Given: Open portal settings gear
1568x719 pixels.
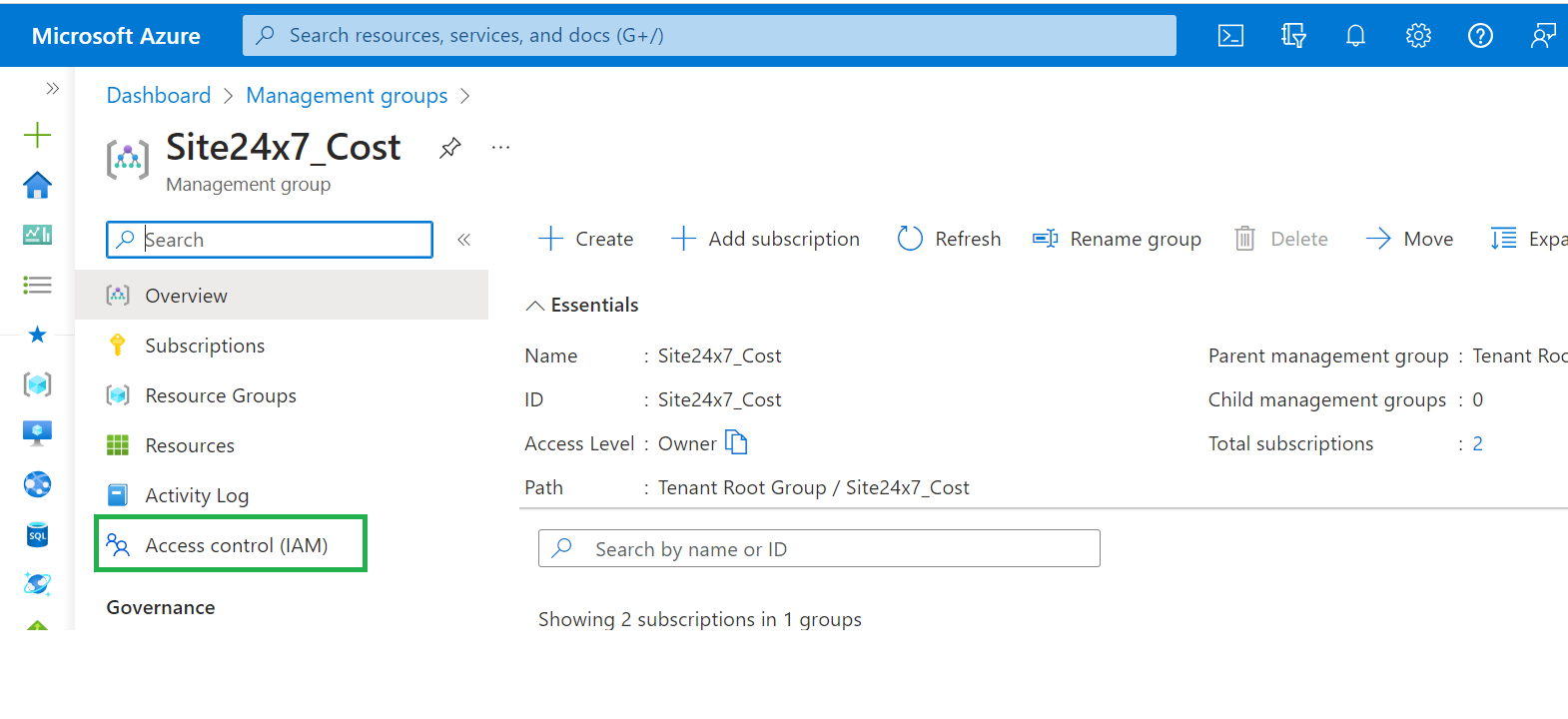Looking at the screenshot, I should tap(1418, 36).
